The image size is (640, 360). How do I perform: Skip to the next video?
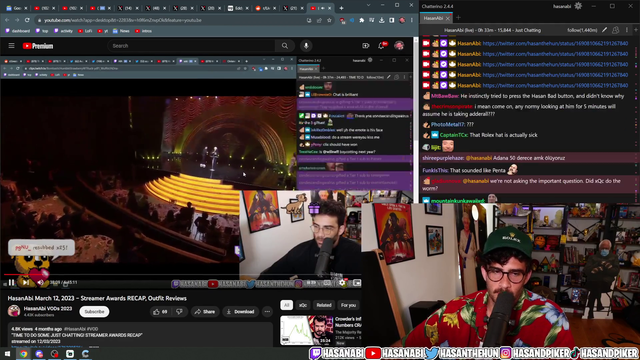tap(26, 282)
